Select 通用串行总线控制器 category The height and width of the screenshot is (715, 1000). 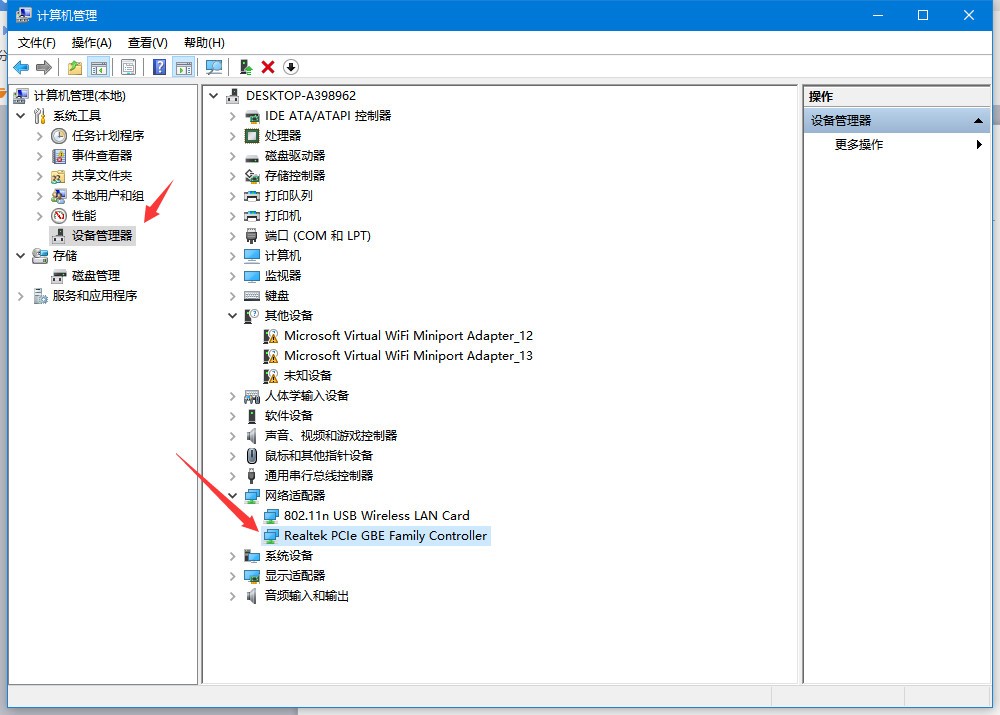(319, 476)
